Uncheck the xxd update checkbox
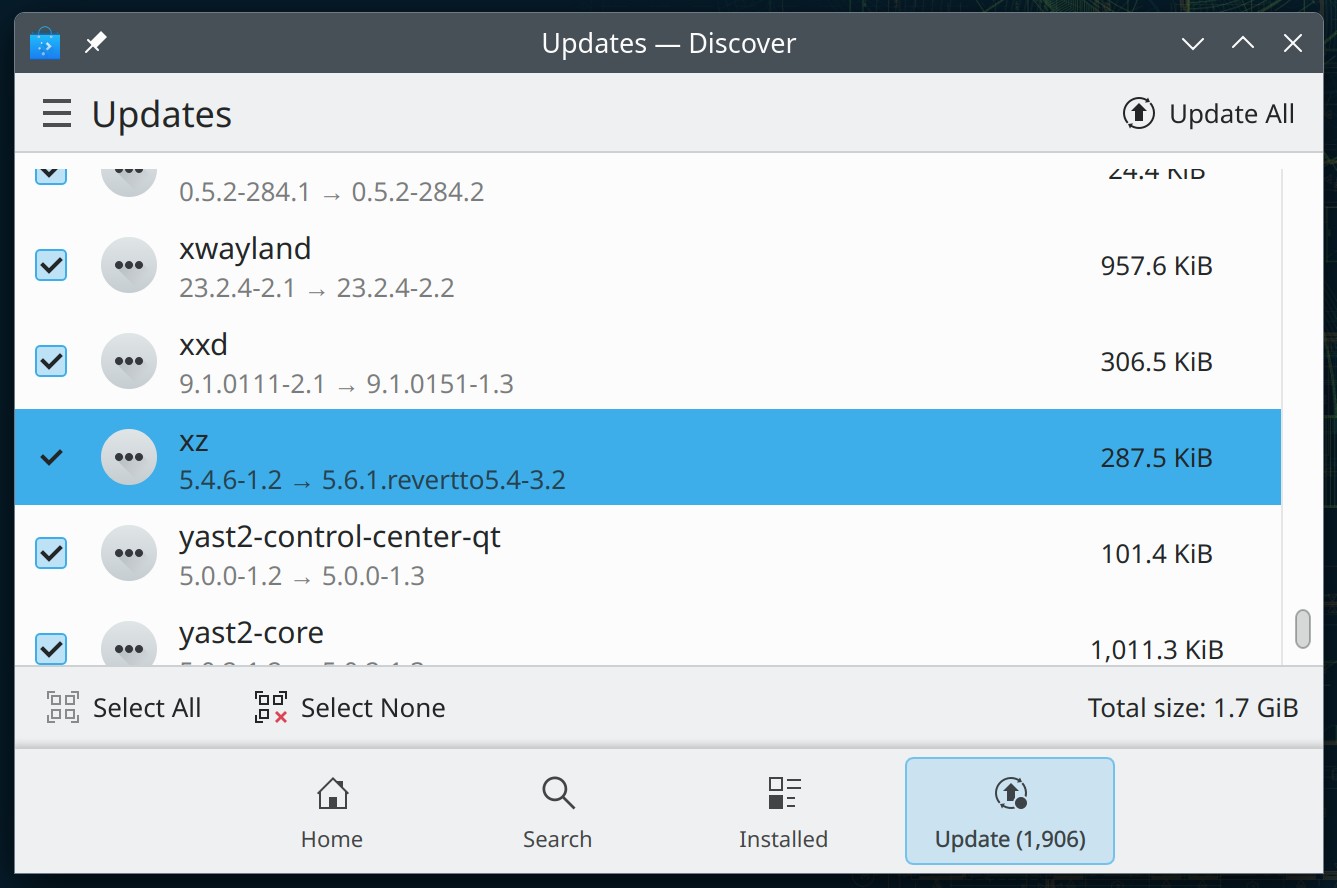The height and width of the screenshot is (888, 1337). (51, 361)
